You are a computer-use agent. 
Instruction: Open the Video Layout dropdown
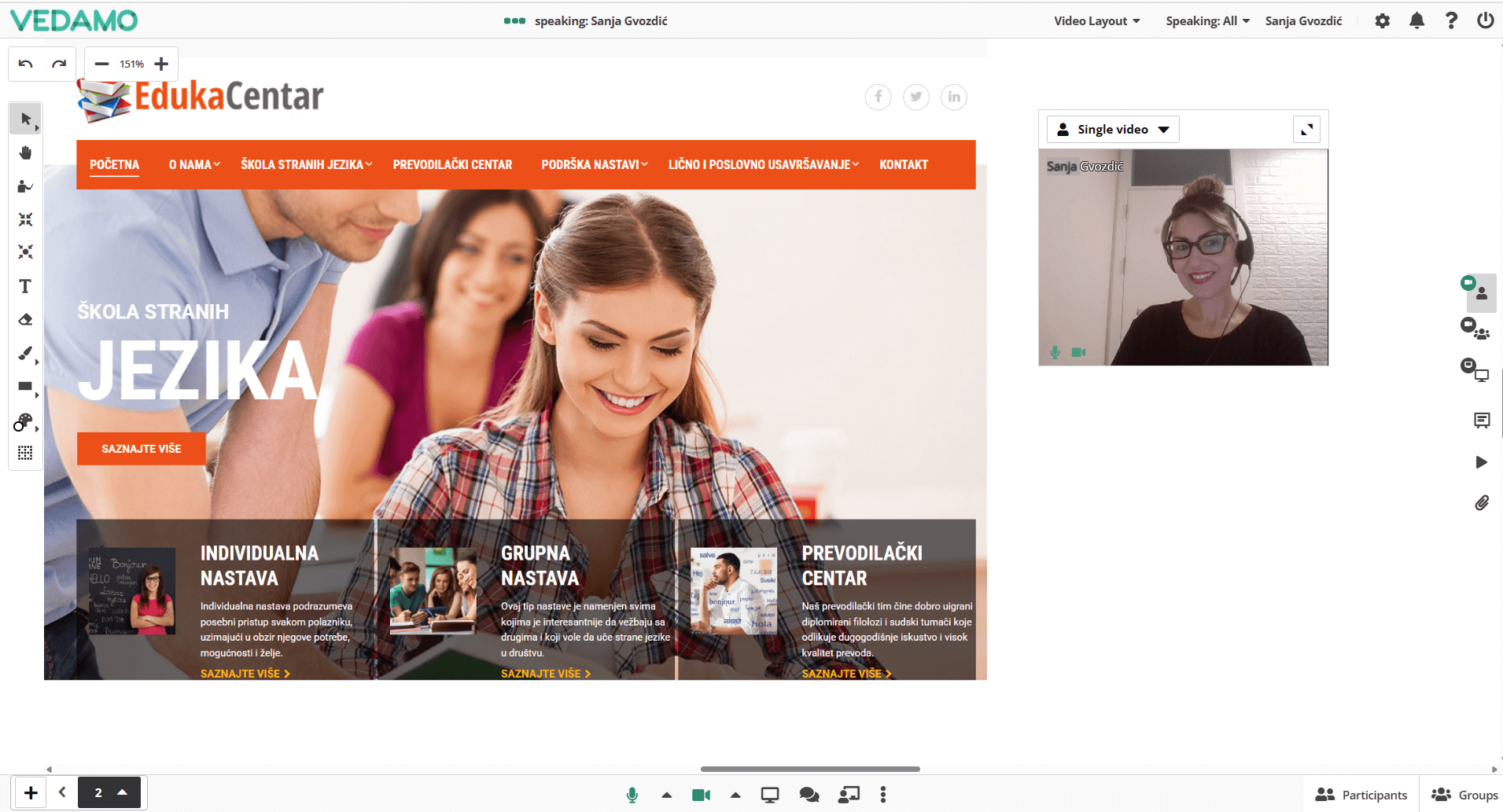(x=1096, y=20)
